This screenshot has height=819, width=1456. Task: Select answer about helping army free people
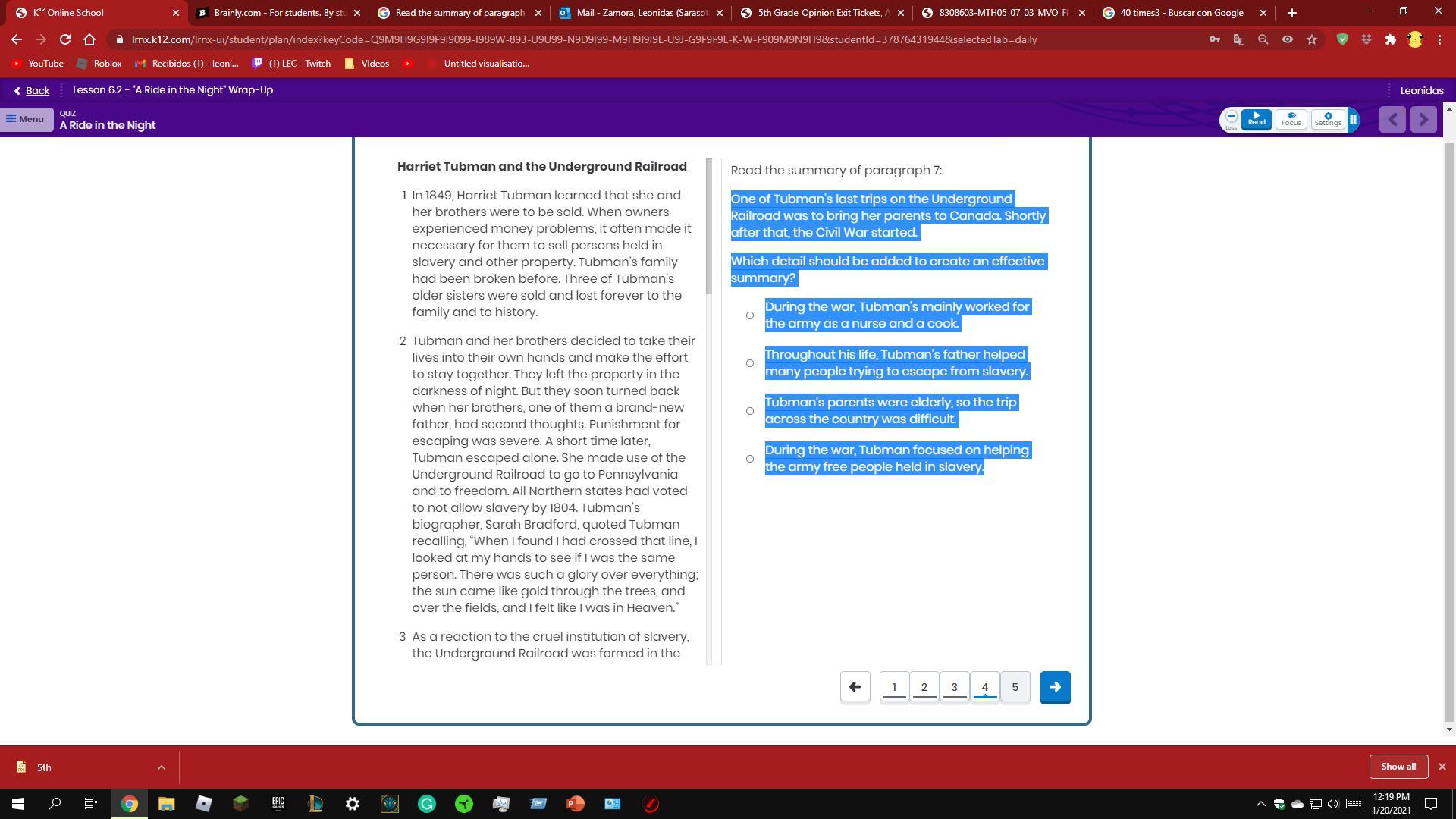pos(749,459)
